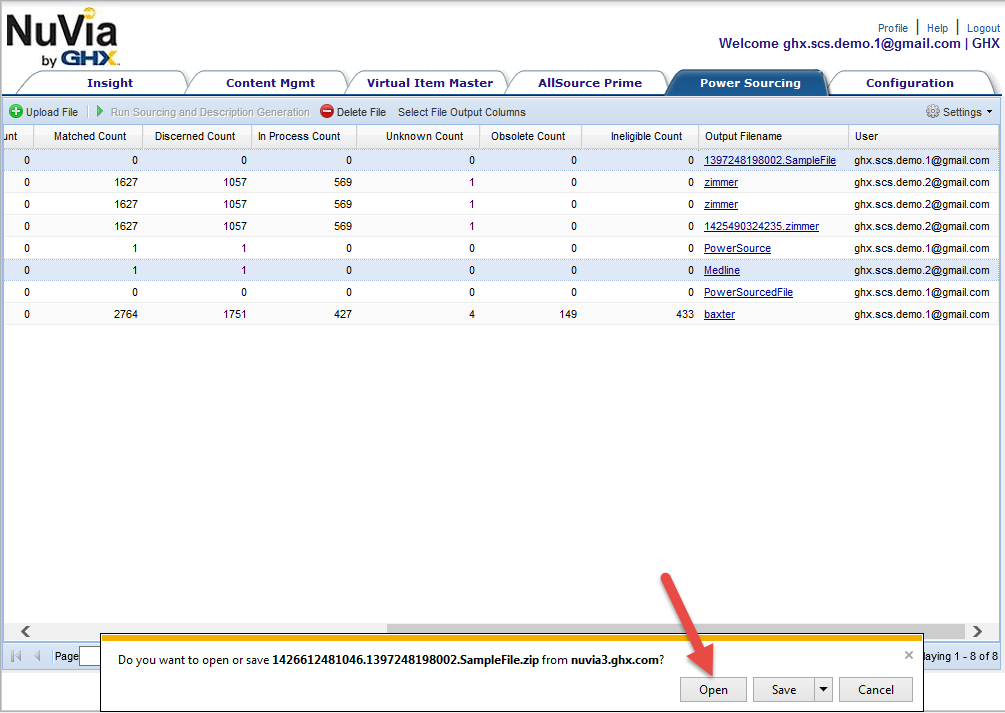Open the Virtual Item Master tab
1005x713 pixels.
(x=429, y=83)
